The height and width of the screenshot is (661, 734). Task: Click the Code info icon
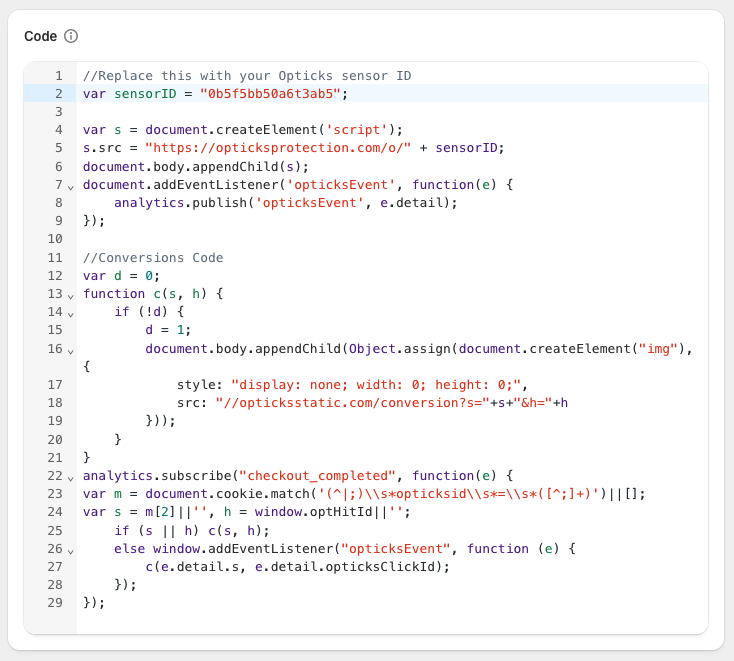pyautogui.click(x=71, y=36)
